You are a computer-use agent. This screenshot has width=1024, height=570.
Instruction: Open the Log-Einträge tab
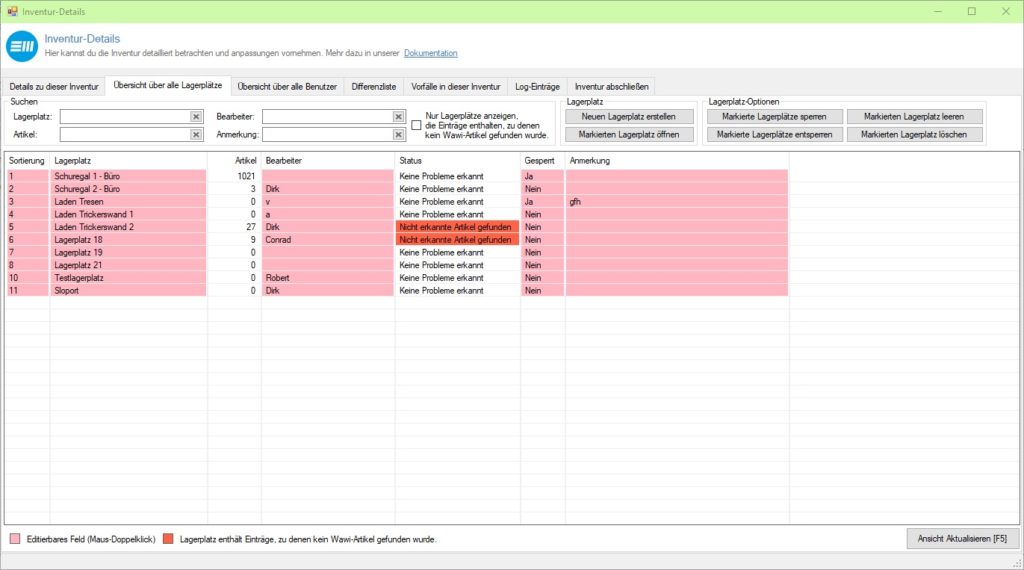click(537, 87)
